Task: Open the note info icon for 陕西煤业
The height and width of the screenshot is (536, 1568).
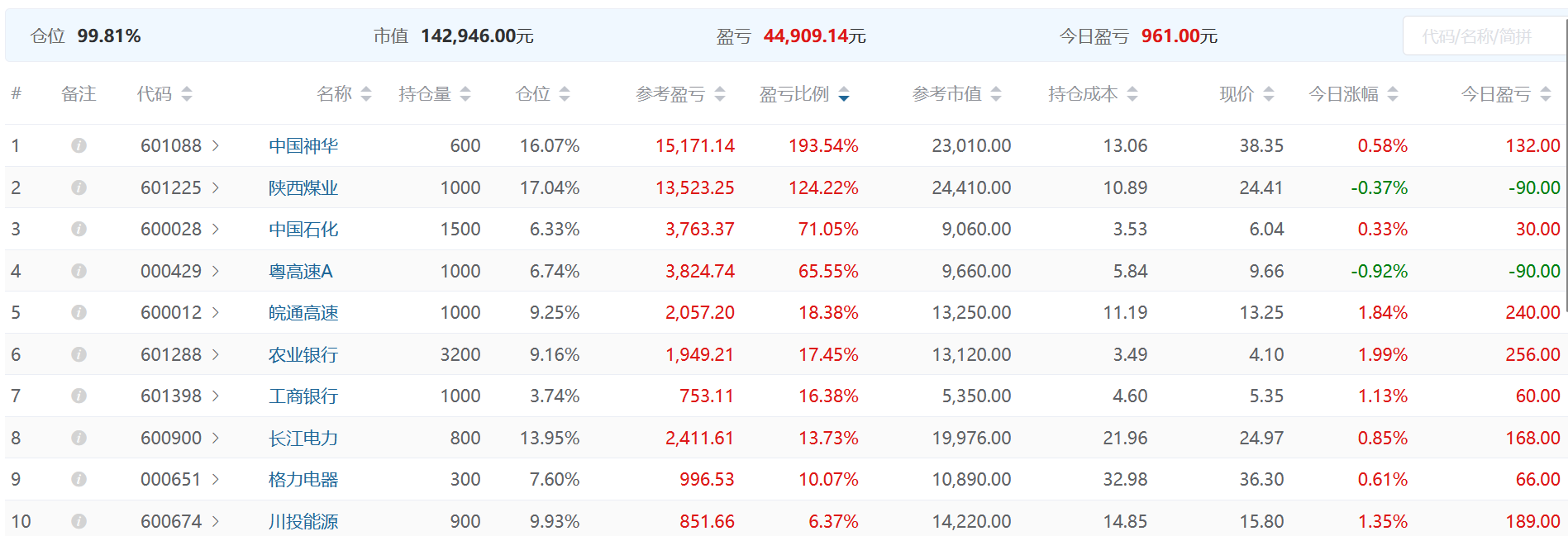Action: (79, 187)
